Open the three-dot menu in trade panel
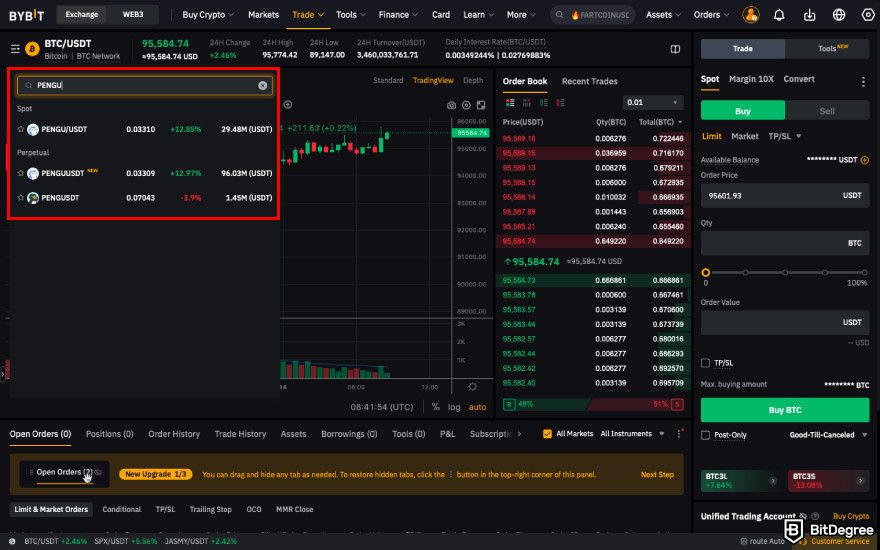 pyautogui.click(x=863, y=82)
